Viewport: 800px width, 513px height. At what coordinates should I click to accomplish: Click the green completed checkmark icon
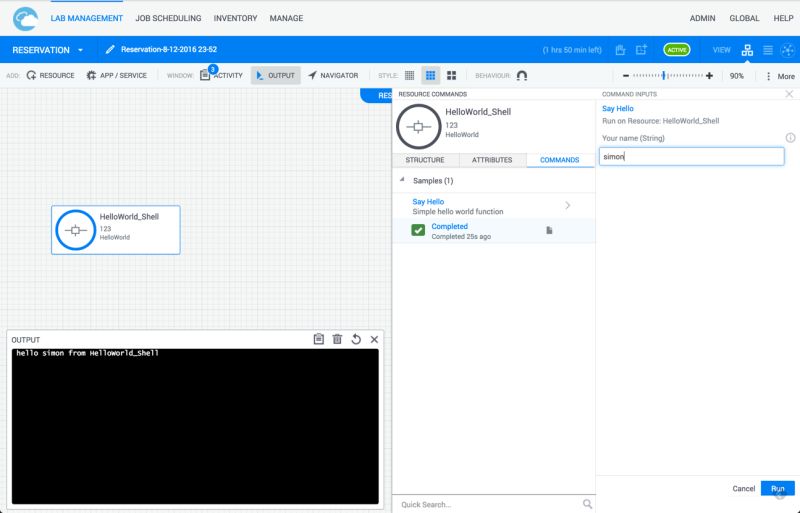coord(418,230)
